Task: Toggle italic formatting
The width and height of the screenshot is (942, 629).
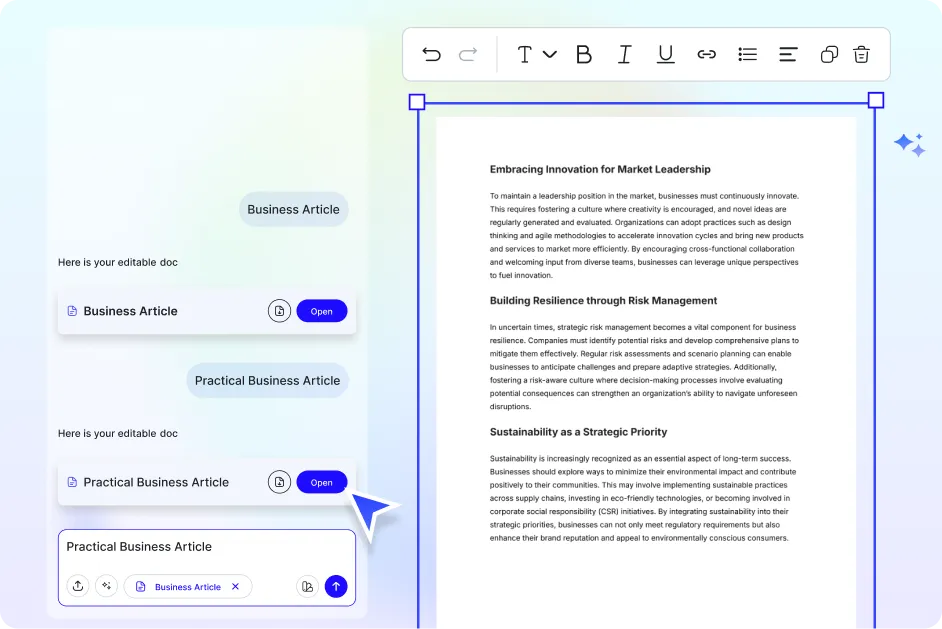Action: click(624, 55)
